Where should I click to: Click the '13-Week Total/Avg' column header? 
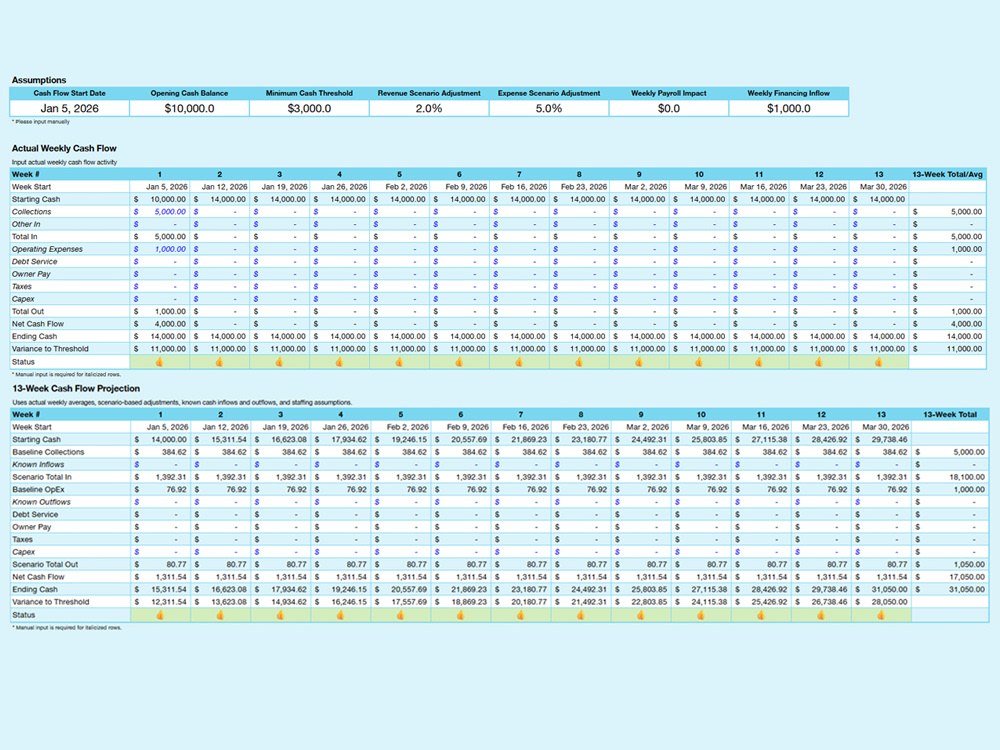948,174
